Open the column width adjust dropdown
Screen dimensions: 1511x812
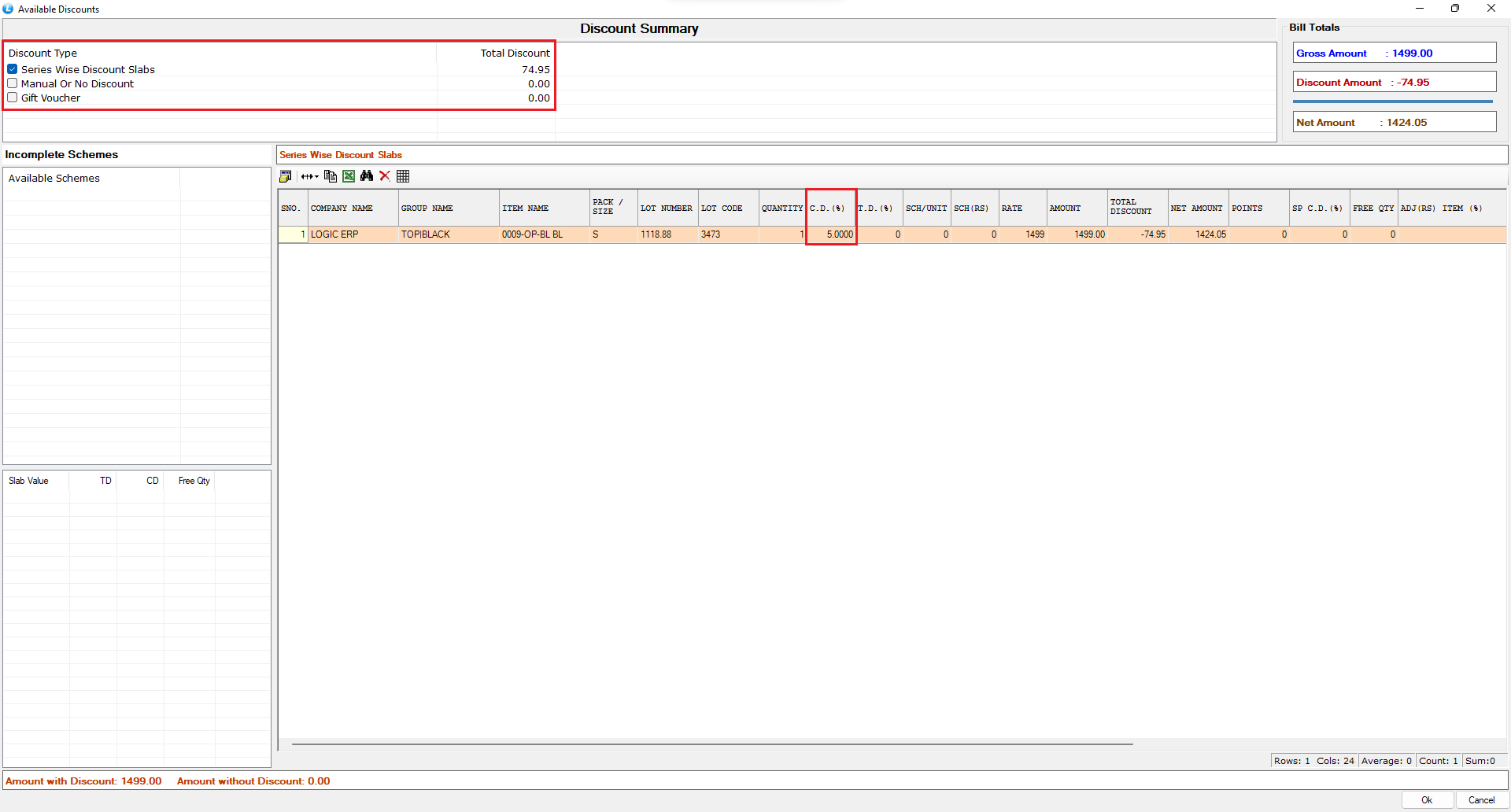coord(309,176)
